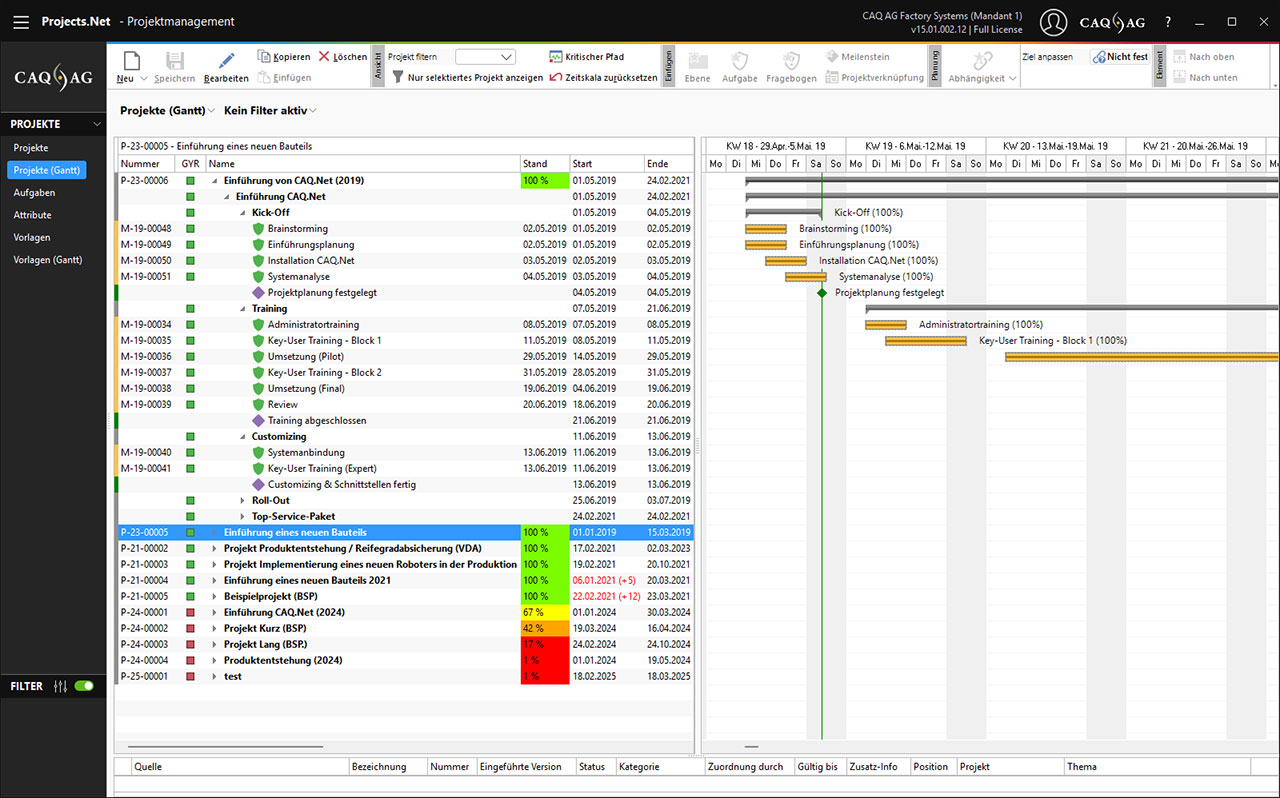Select the Key-User Training - Block 1 Gantt bar
This screenshot has height=798, width=1280.
(x=926, y=341)
